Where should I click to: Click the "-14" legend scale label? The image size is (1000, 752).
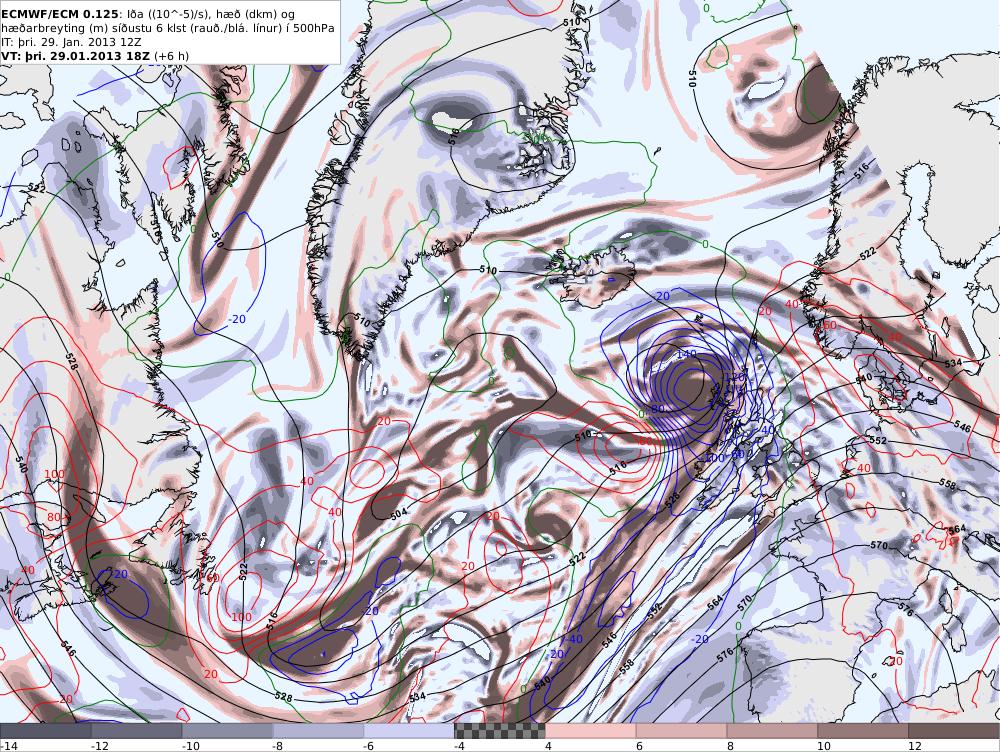point(9,746)
